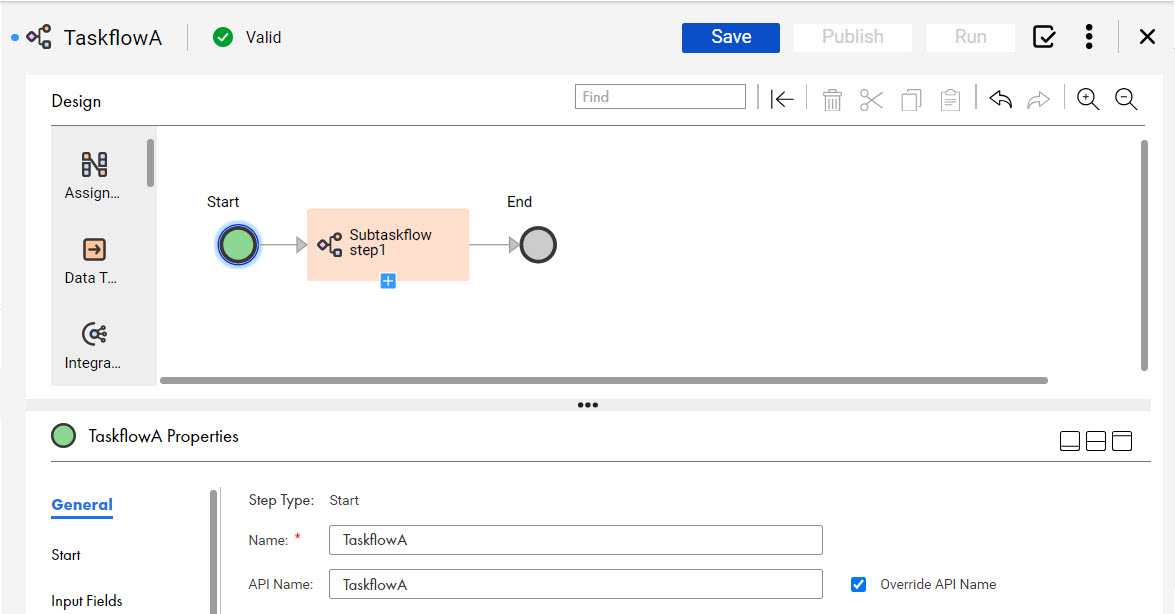Dock properties panel to bottom layout
Screen dimensions: 1175x614
coord(1070,441)
